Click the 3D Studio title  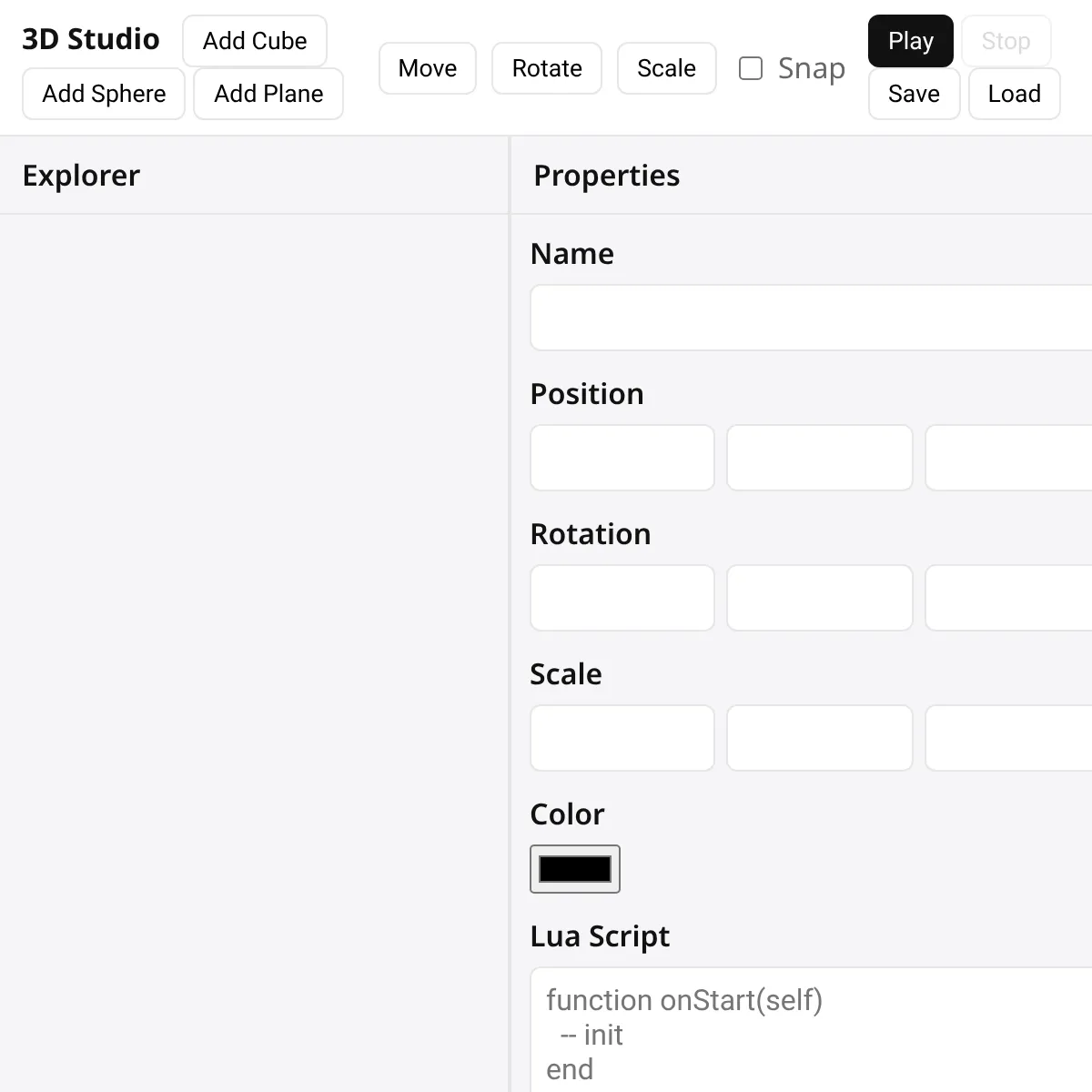[91, 39]
